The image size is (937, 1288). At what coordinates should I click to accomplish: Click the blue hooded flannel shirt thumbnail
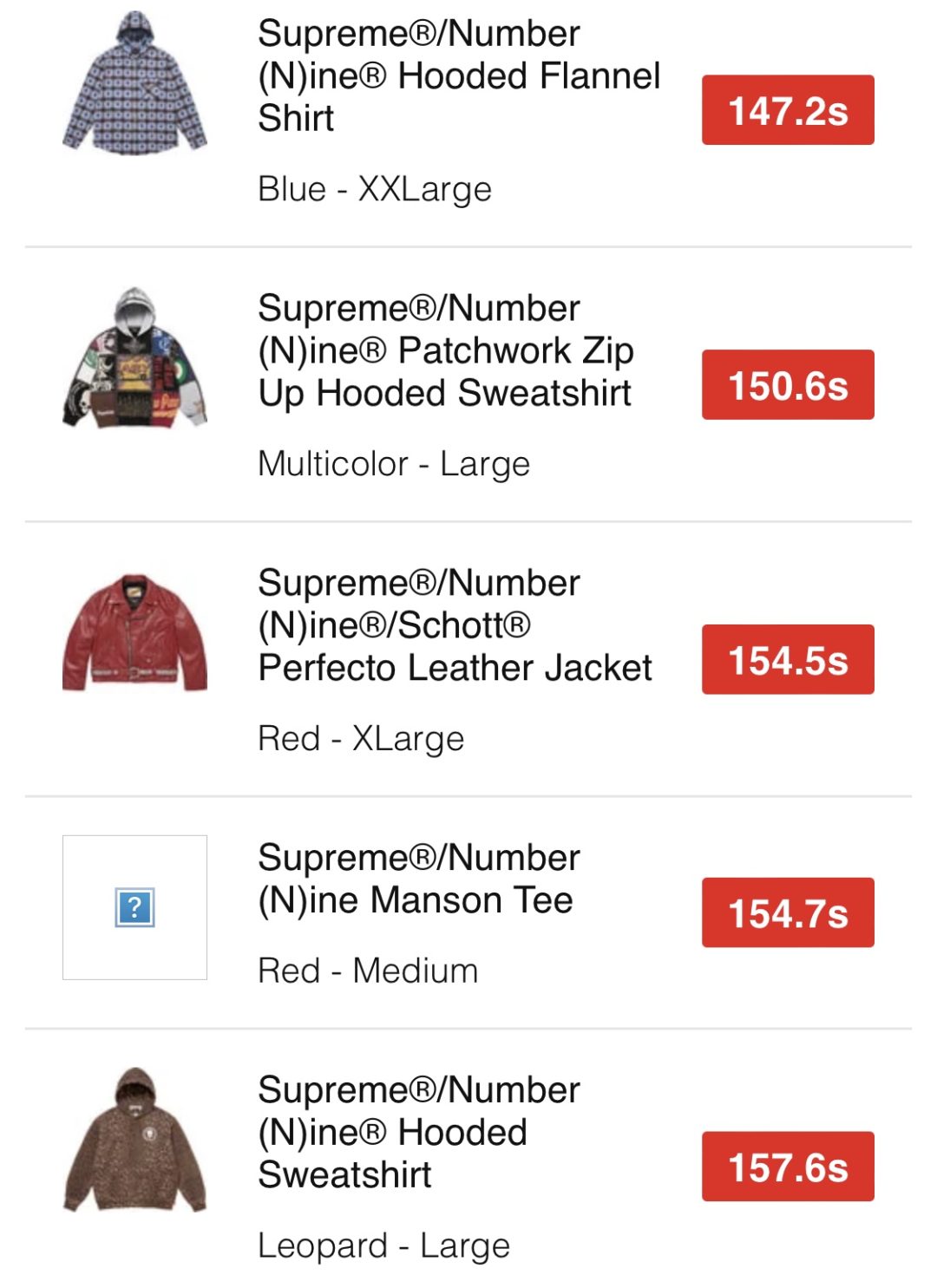[x=134, y=84]
